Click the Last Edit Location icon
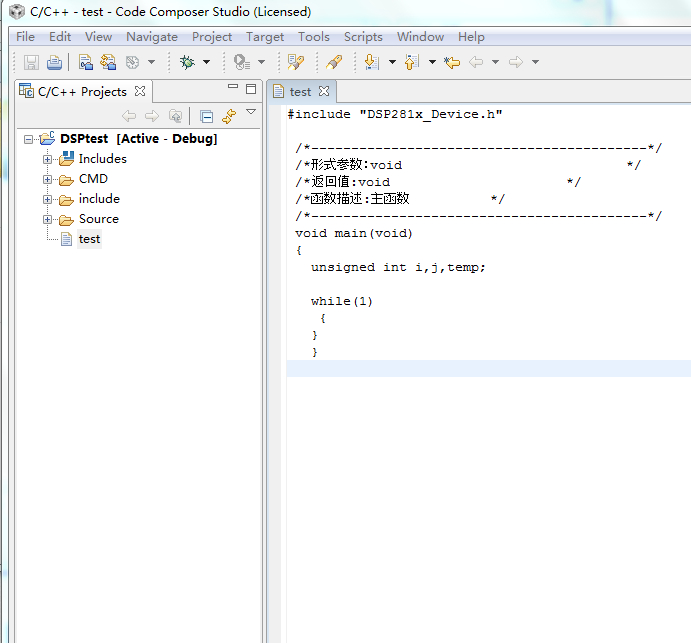Image resolution: width=691 pixels, height=643 pixels. tap(452, 62)
